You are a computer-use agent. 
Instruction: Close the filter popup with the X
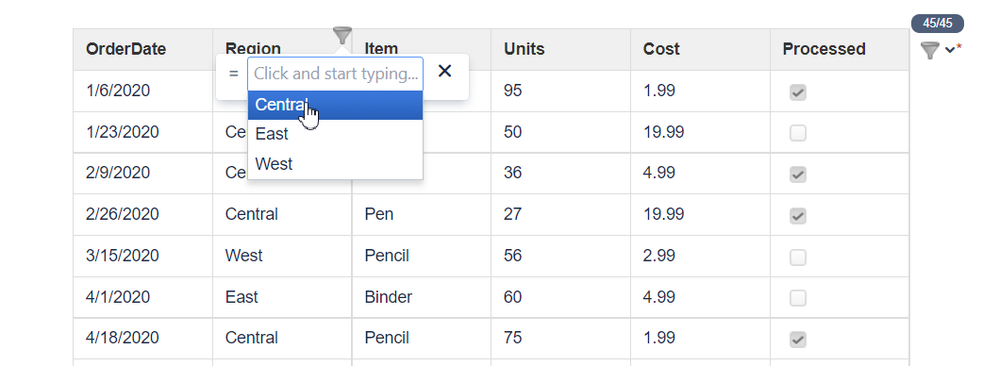[x=445, y=71]
